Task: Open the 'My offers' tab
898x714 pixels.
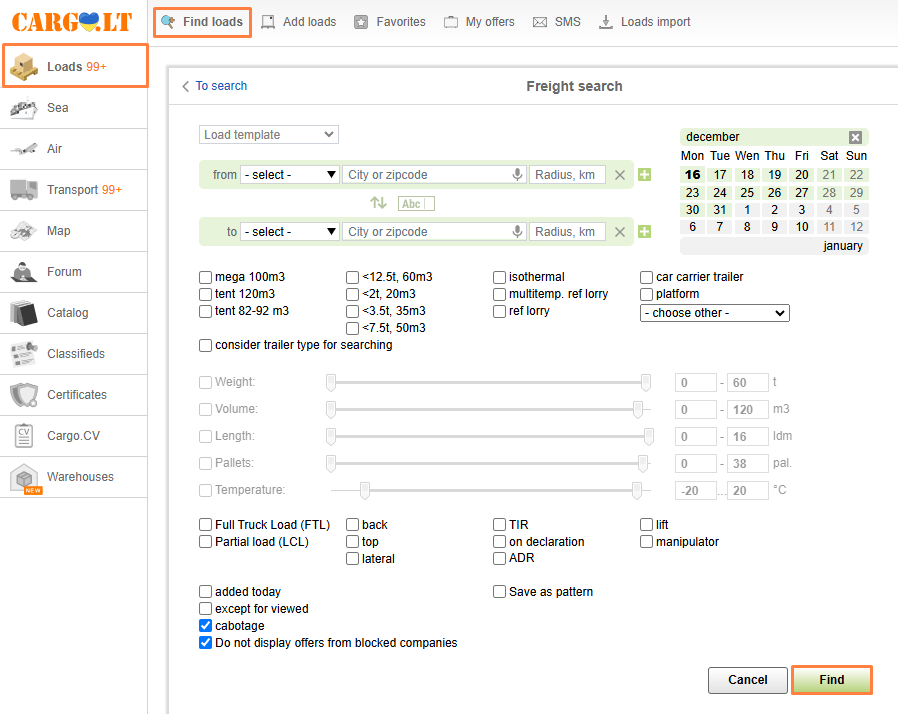Action: (479, 22)
